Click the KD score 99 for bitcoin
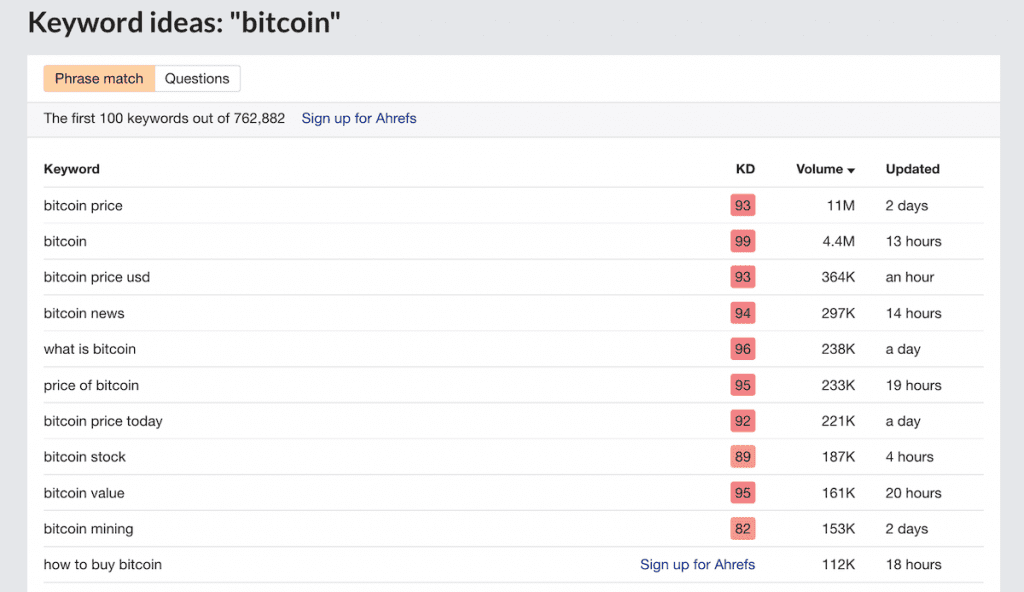 point(743,241)
